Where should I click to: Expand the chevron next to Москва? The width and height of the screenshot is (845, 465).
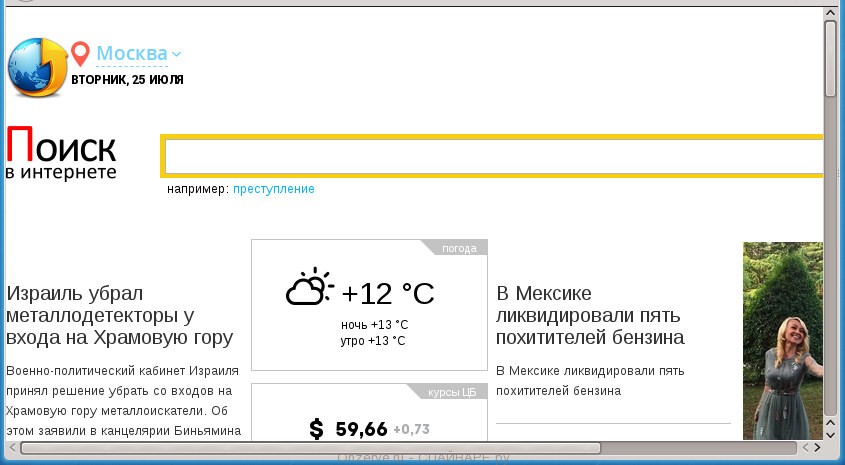(x=177, y=54)
